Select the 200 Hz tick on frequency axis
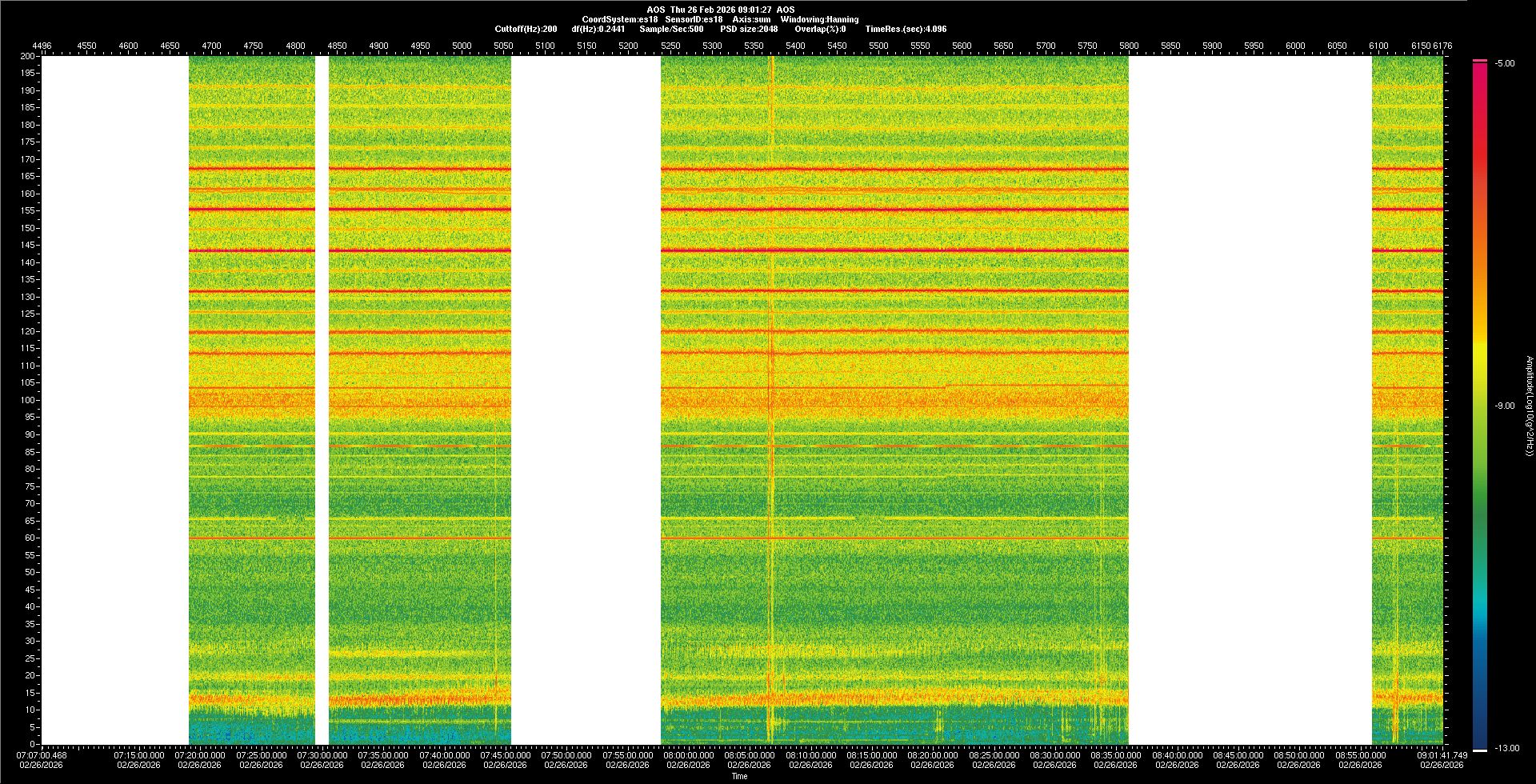 pos(28,57)
